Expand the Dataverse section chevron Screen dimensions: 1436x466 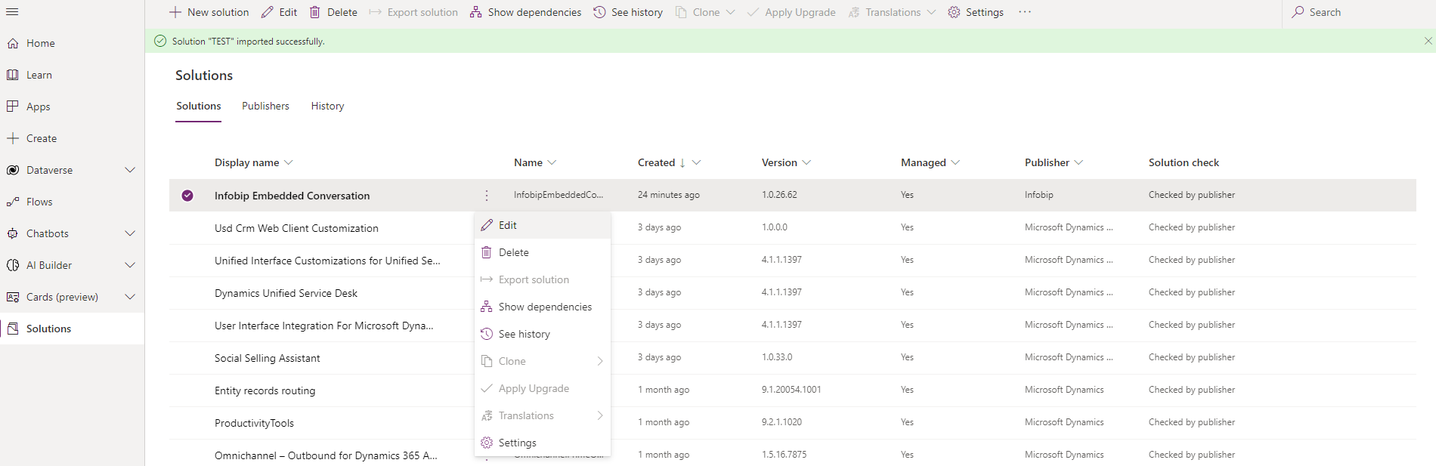129,170
